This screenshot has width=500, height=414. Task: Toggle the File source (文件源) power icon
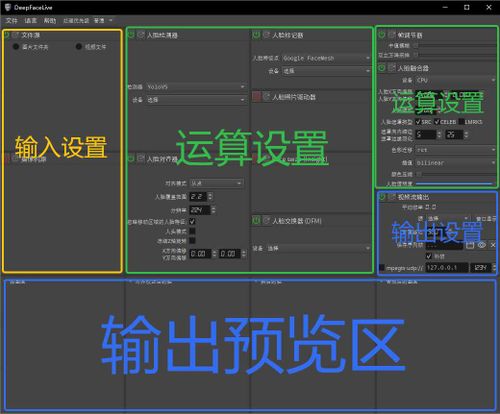point(6,35)
